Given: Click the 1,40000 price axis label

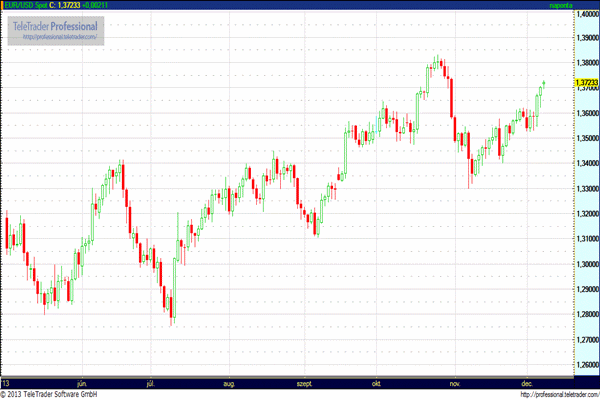Looking at the screenshot, I should [x=587, y=14].
